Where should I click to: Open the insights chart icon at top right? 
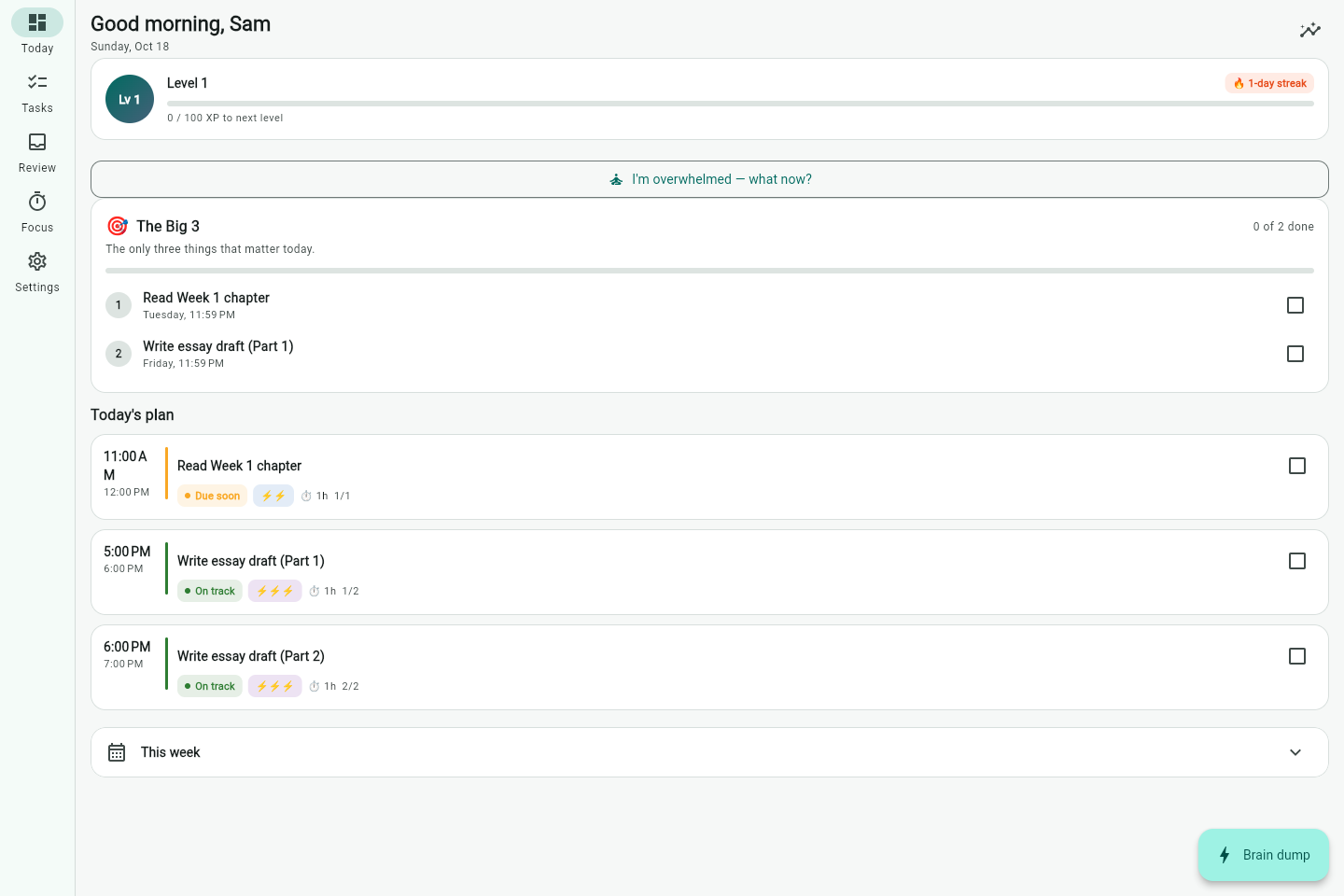1310,30
